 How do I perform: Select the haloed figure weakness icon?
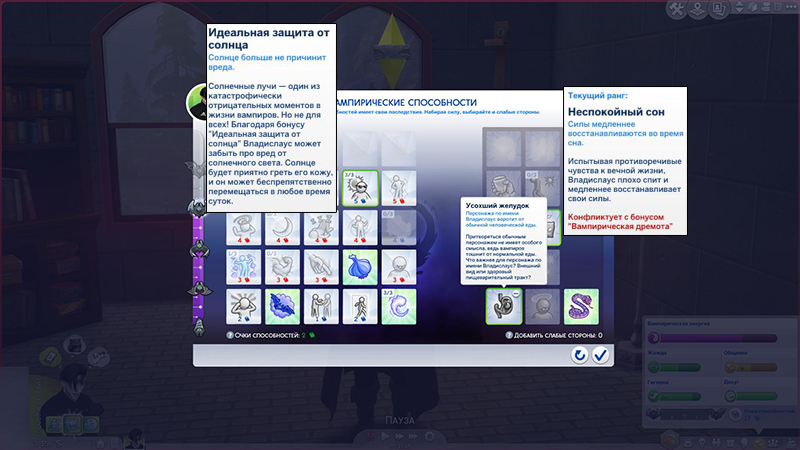[x=542, y=307]
